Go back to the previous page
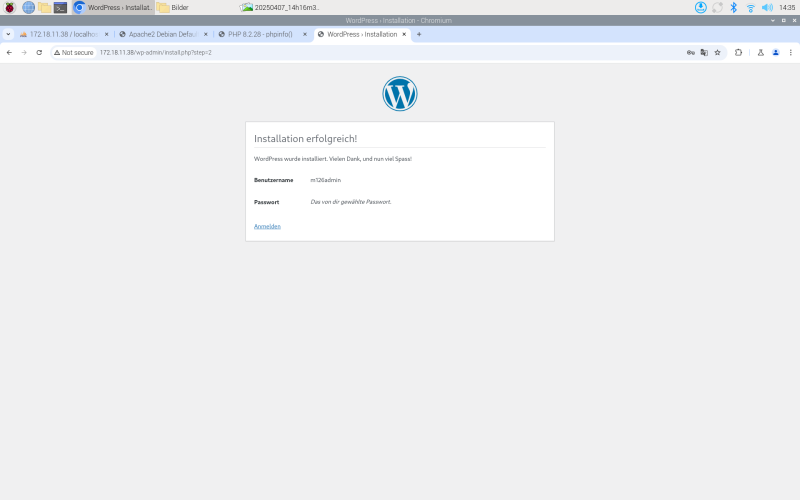 (9, 53)
